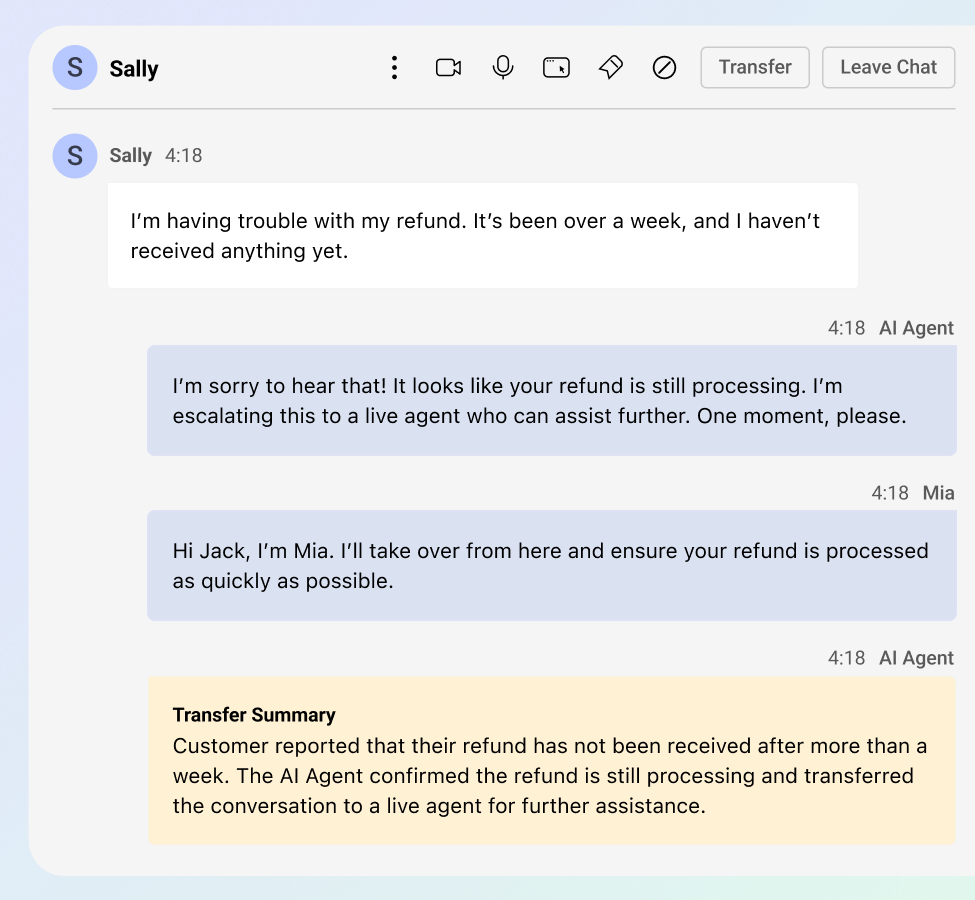Open the three-dot more options menu
This screenshot has height=900, width=975.
(394, 67)
